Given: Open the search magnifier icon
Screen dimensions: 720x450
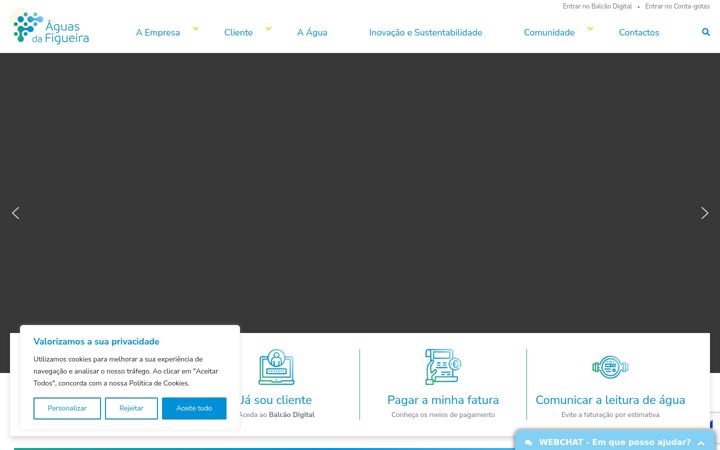Looking at the screenshot, I should pos(706,32).
